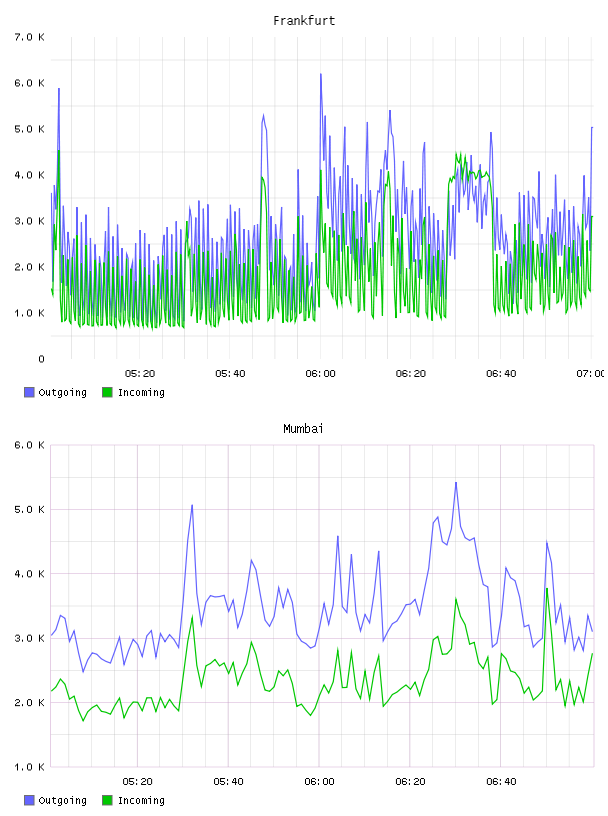Click the 06:20 time label in Mumbai chart
Image resolution: width=608 pixels, height=816 pixels.
click(410, 782)
